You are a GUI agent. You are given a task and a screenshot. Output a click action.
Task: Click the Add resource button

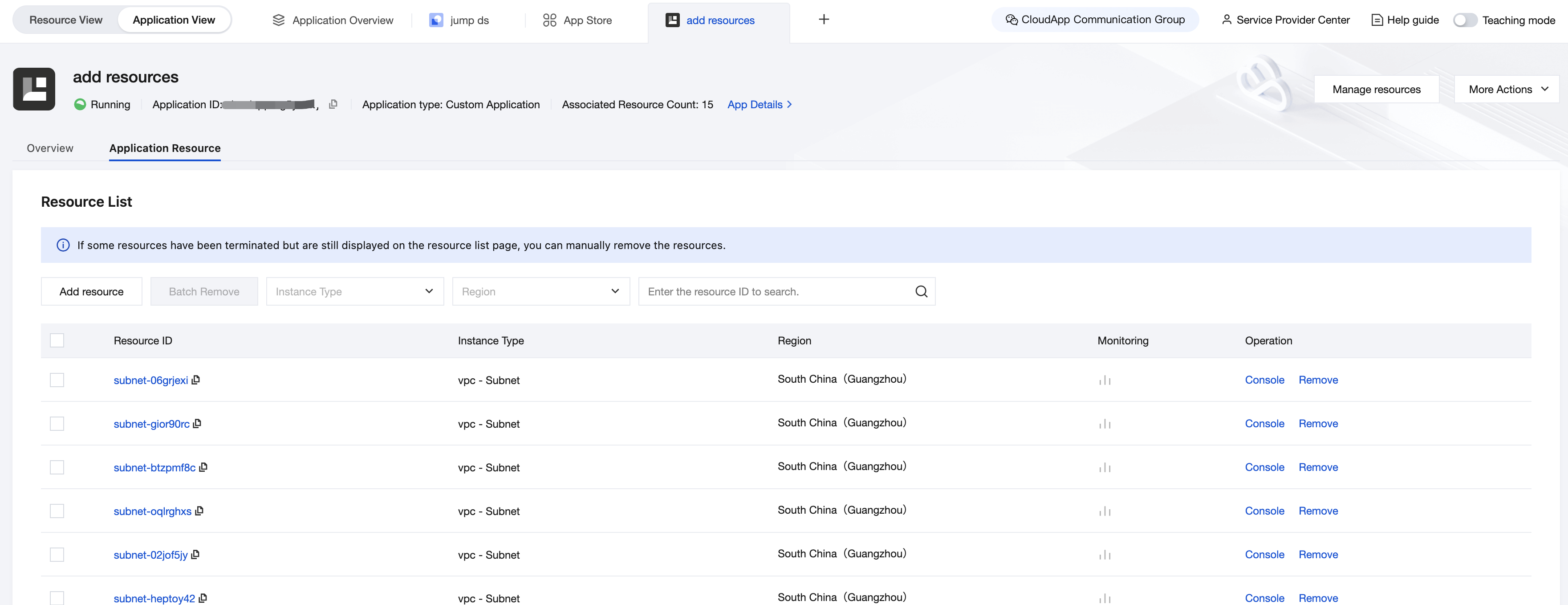pyautogui.click(x=91, y=291)
